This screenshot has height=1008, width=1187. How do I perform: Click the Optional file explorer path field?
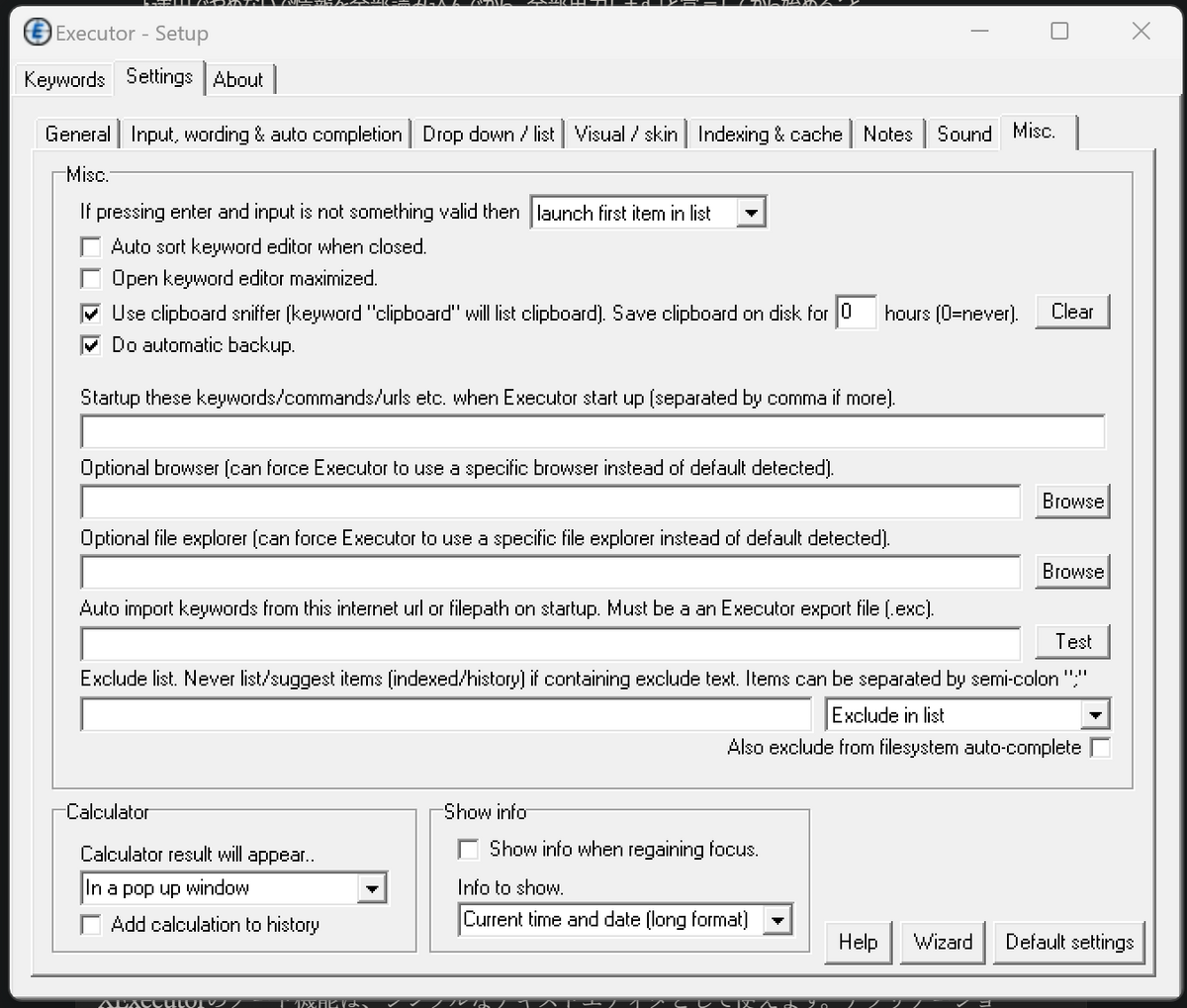550,572
